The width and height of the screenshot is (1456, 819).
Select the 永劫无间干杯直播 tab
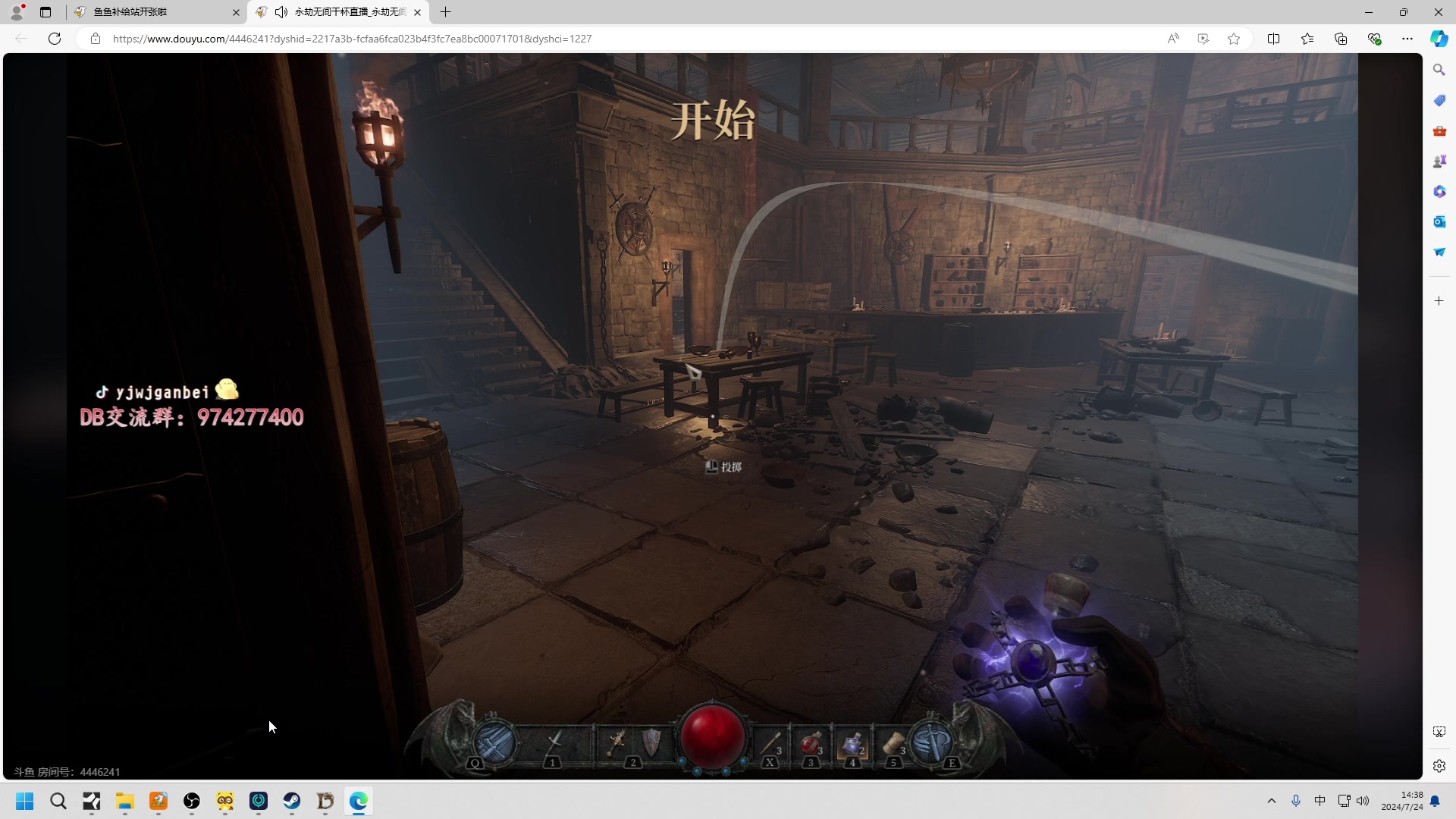(x=338, y=12)
